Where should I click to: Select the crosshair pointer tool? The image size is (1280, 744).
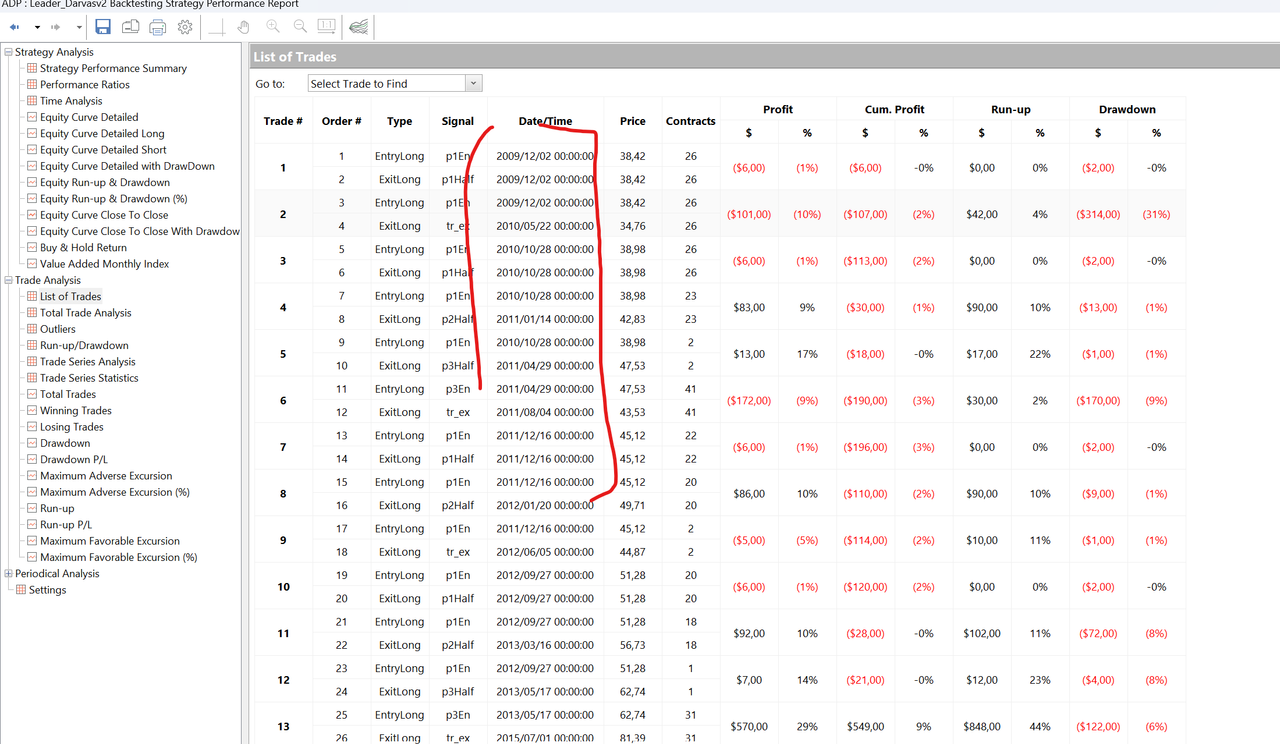click(217, 27)
